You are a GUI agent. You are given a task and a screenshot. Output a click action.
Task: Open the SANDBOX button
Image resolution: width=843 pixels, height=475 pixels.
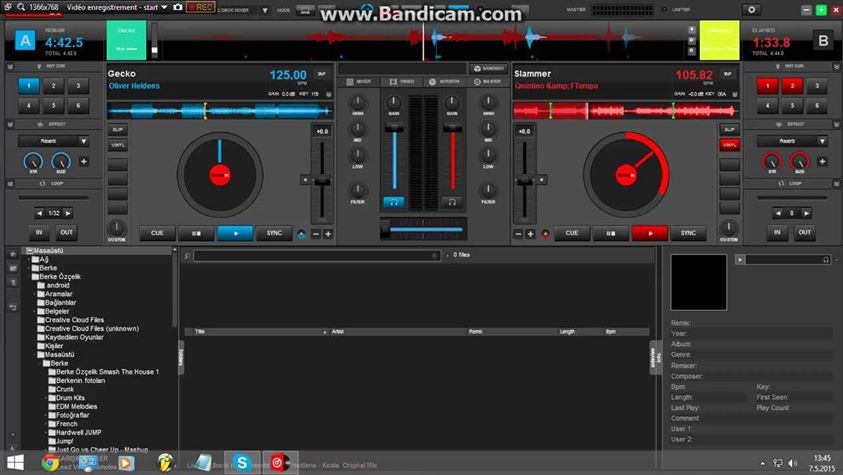point(488,68)
